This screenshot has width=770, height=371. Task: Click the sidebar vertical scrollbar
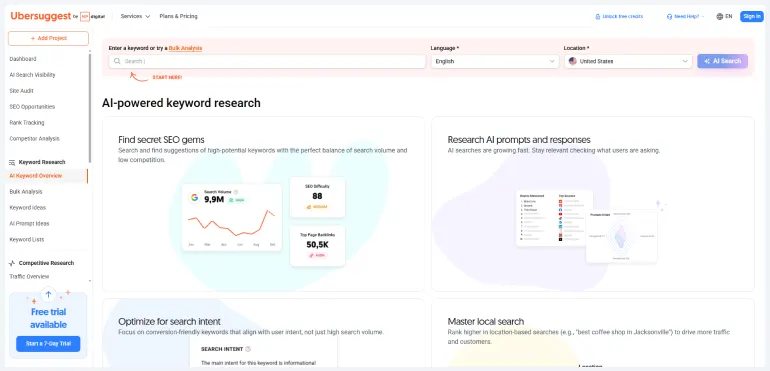(x=90, y=108)
